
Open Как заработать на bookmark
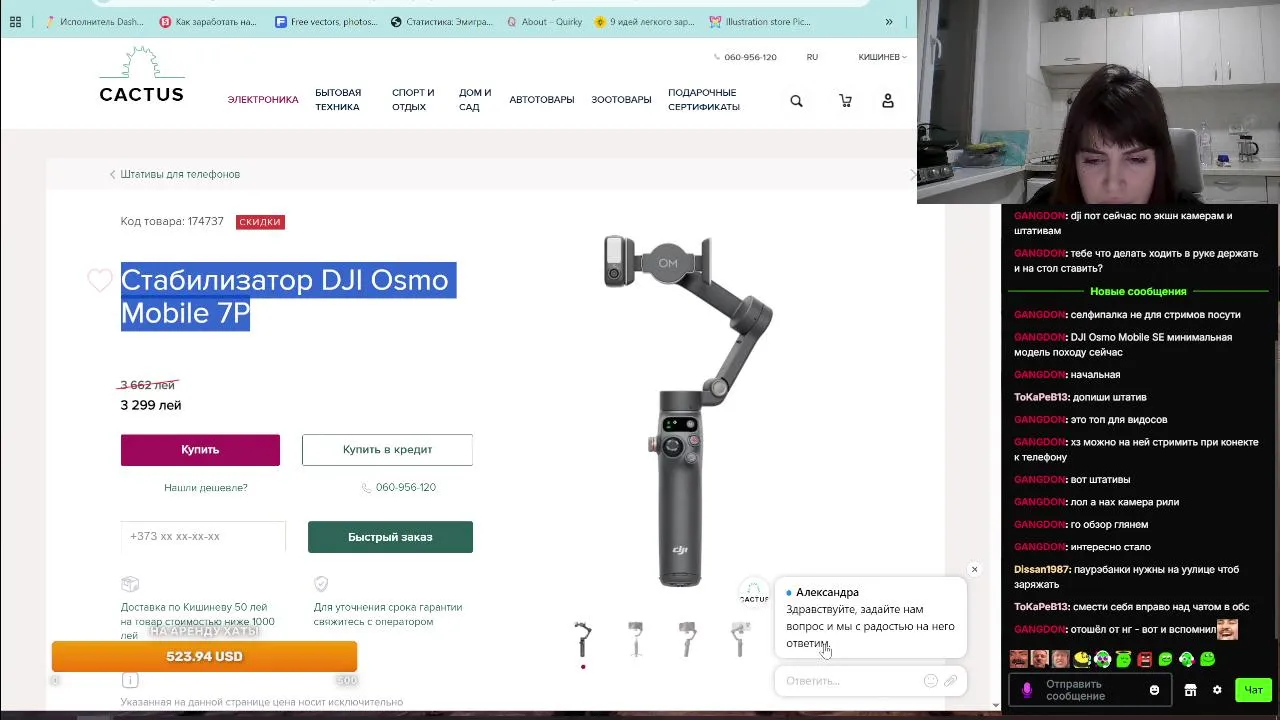tap(208, 21)
